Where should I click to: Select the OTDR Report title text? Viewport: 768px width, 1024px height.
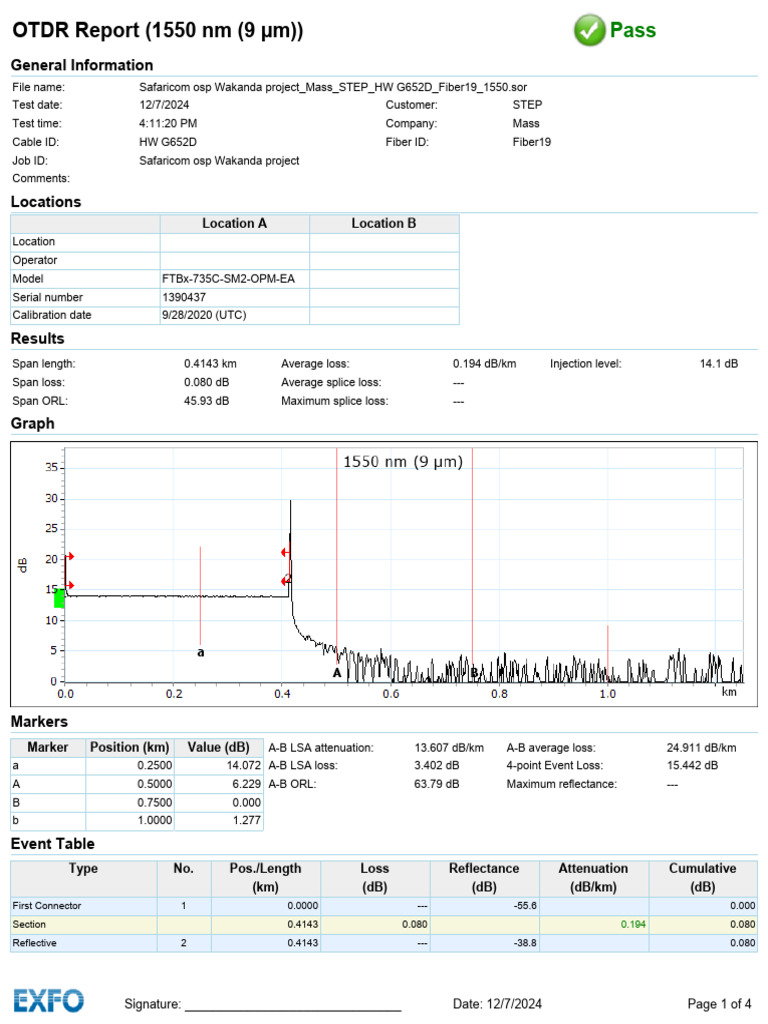(158, 30)
